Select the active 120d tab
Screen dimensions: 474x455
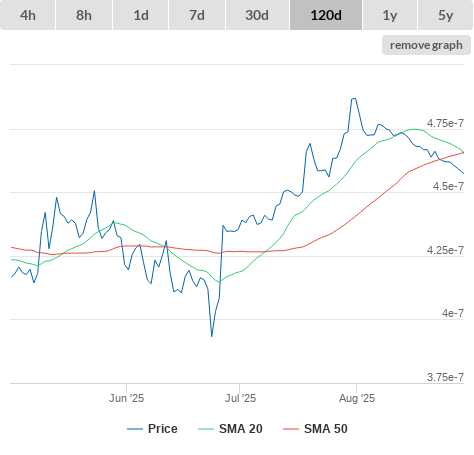tap(326, 15)
